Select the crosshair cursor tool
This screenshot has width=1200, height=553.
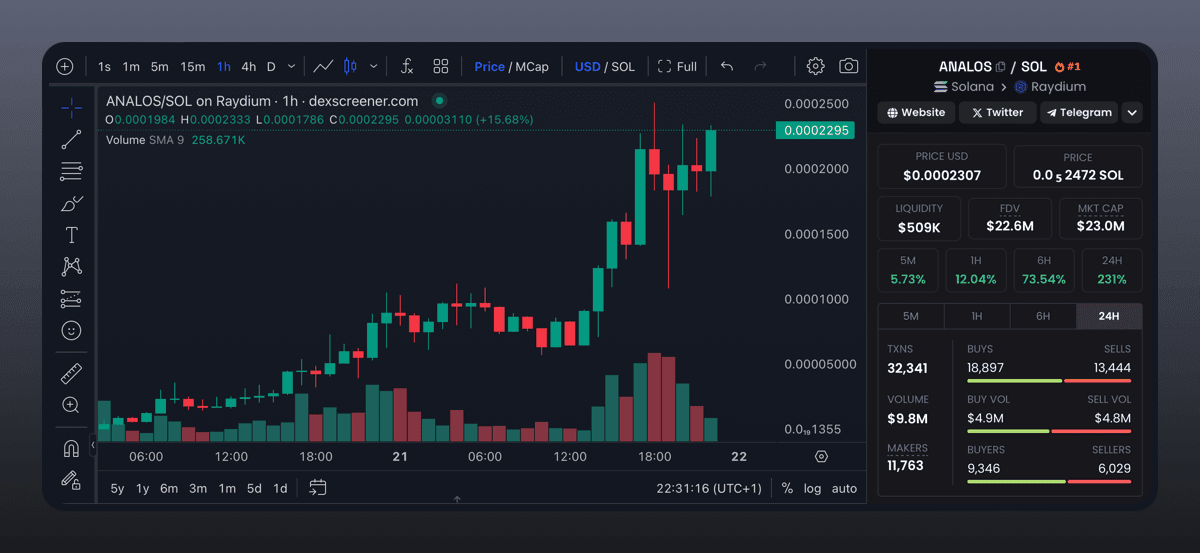[71, 107]
